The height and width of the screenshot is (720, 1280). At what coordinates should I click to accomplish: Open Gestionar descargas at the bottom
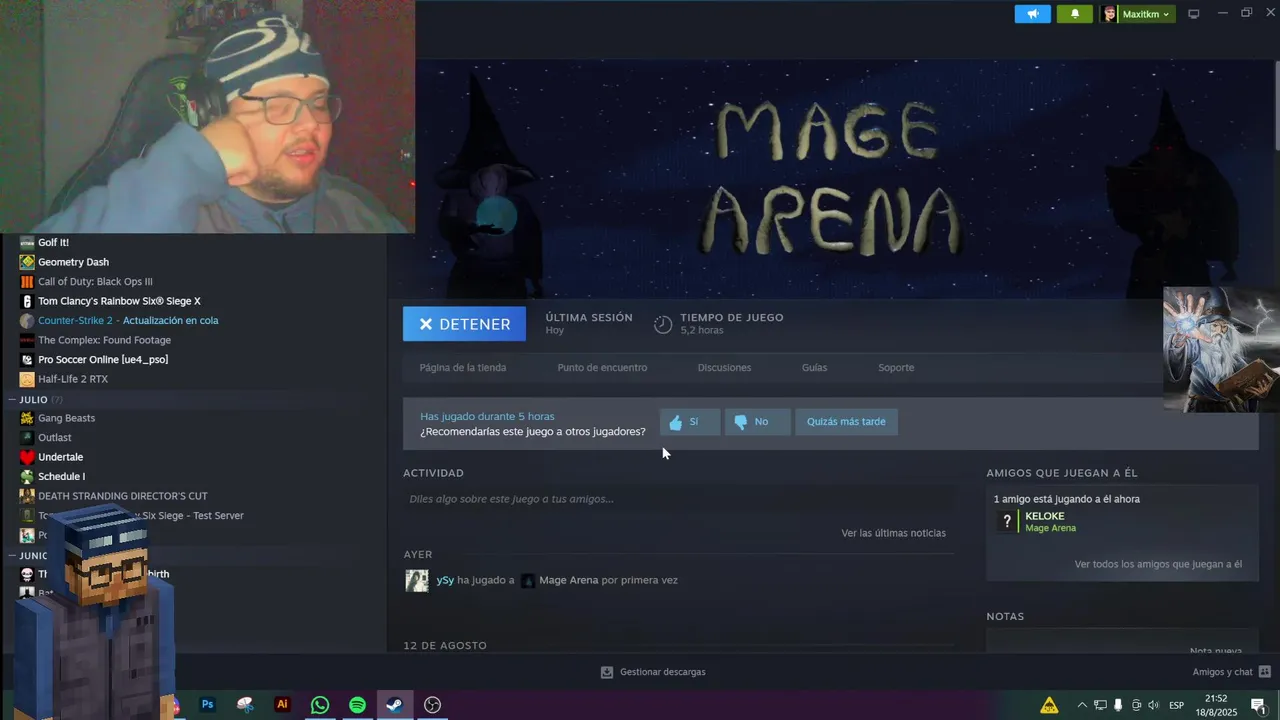[x=662, y=672]
